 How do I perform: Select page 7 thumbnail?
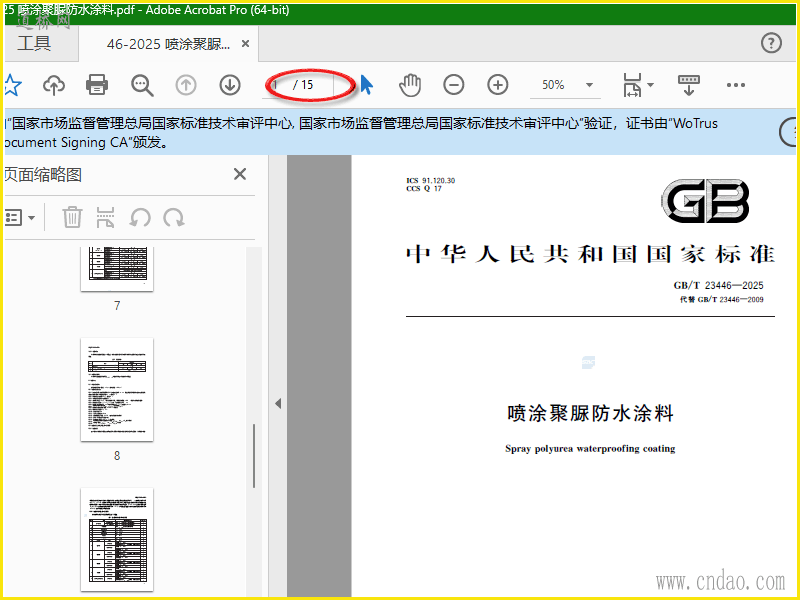[117, 269]
